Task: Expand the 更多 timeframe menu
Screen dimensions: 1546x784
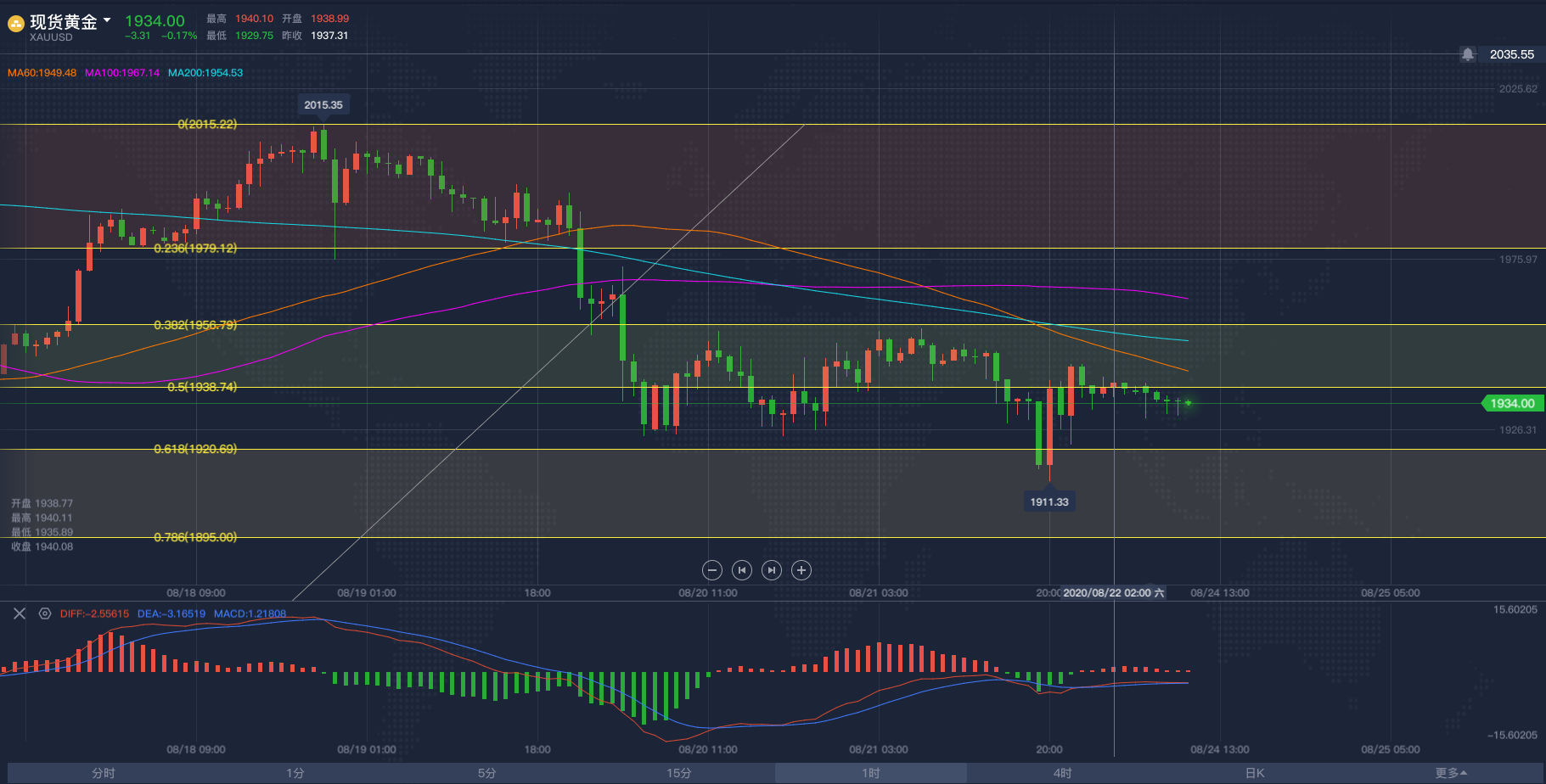Action: click(x=1450, y=773)
